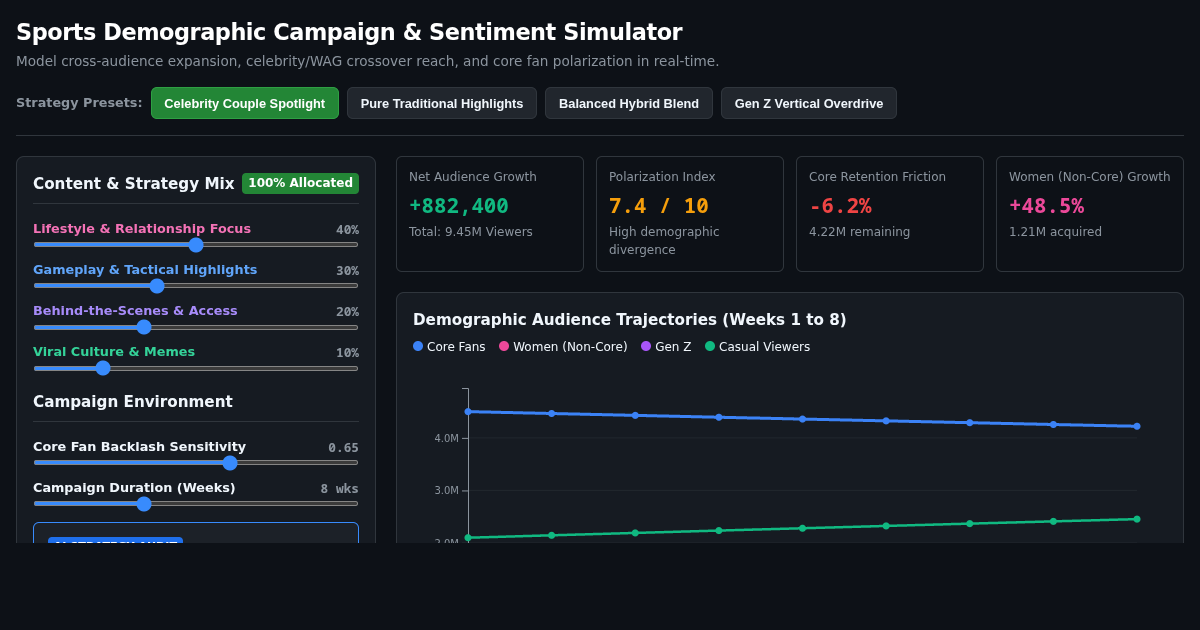Viewport: 1200px width, 630px height.
Task: Adjust the Lifestyle & Relationship Focus slider
Action: point(196,244)
